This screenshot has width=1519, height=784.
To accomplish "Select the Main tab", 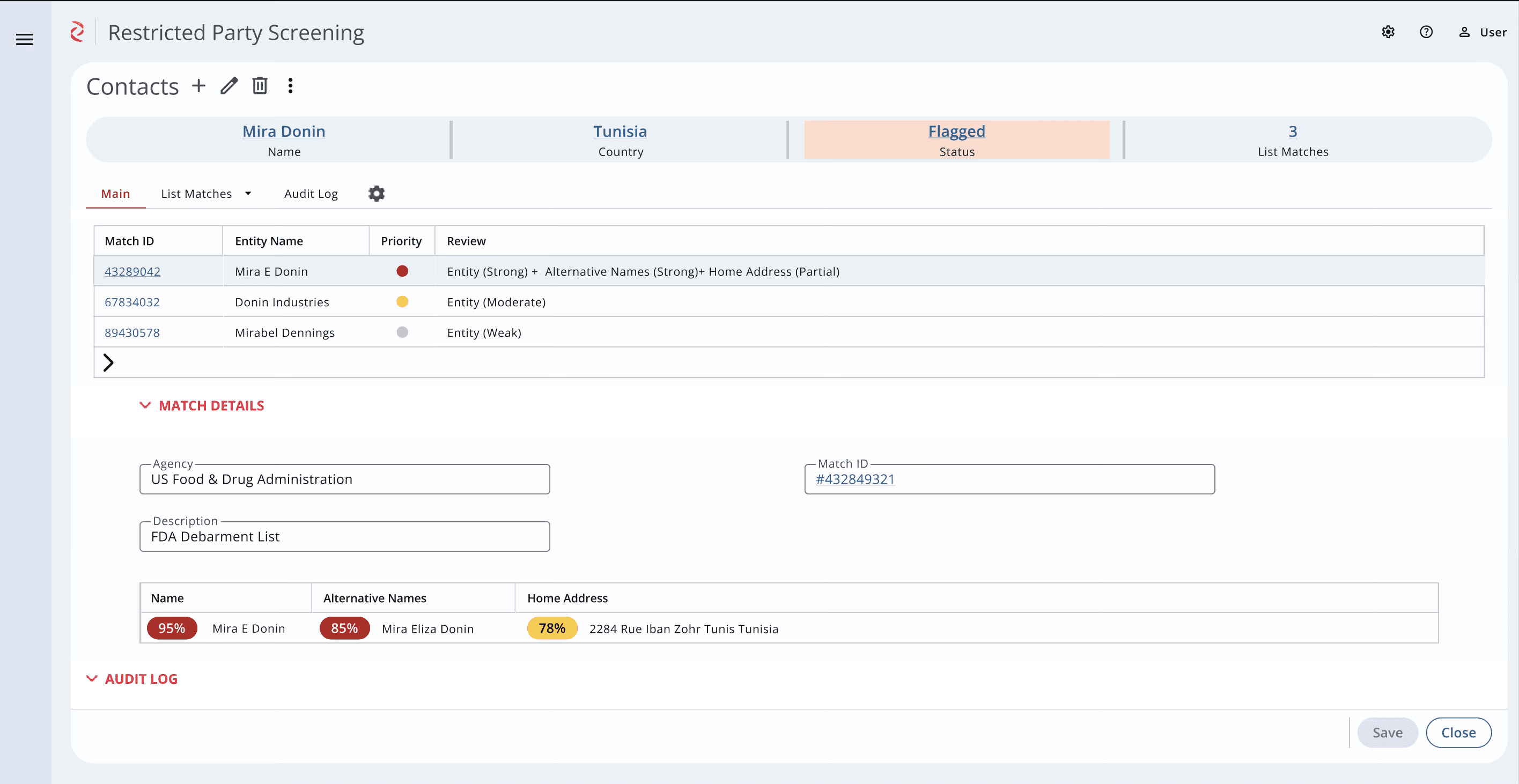I will [x=115, y=194].
